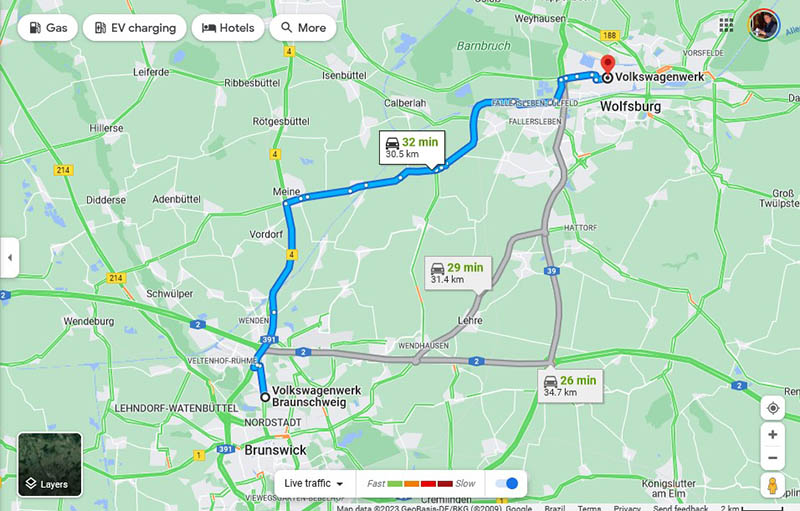Screen dimensions: 800x511
Task: Select the Hotels category chip
Action: click(228, 28)
